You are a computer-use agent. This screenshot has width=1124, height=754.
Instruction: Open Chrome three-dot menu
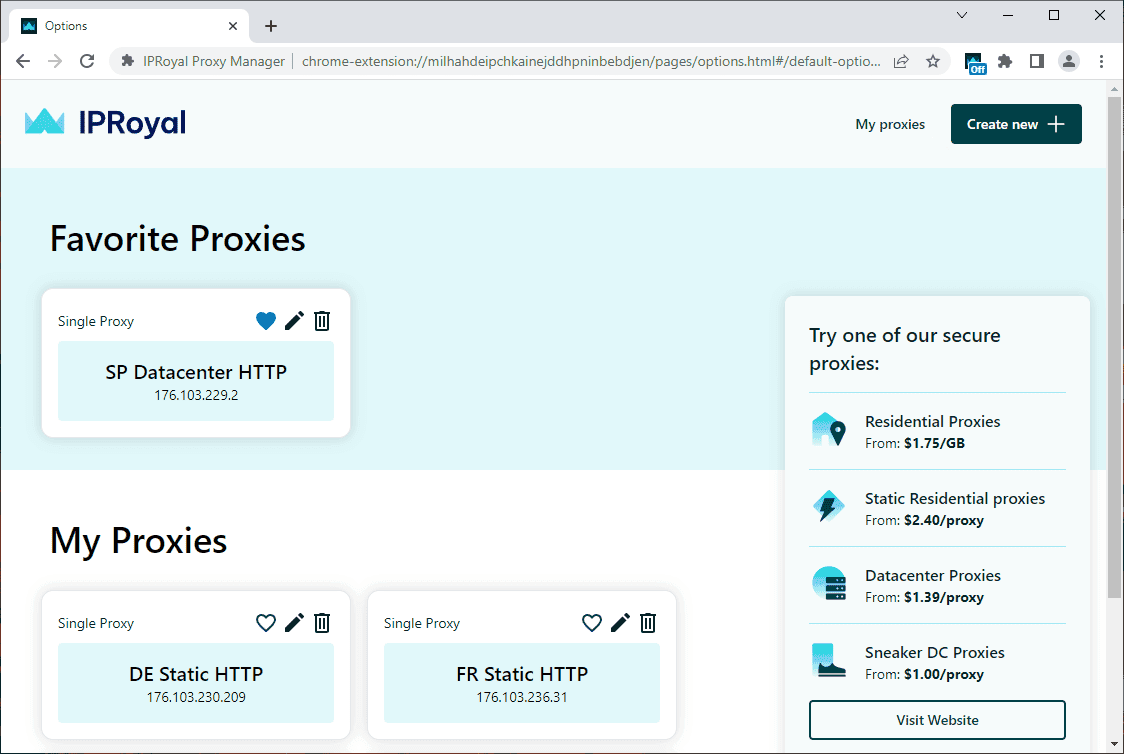tap(1101, 61)
